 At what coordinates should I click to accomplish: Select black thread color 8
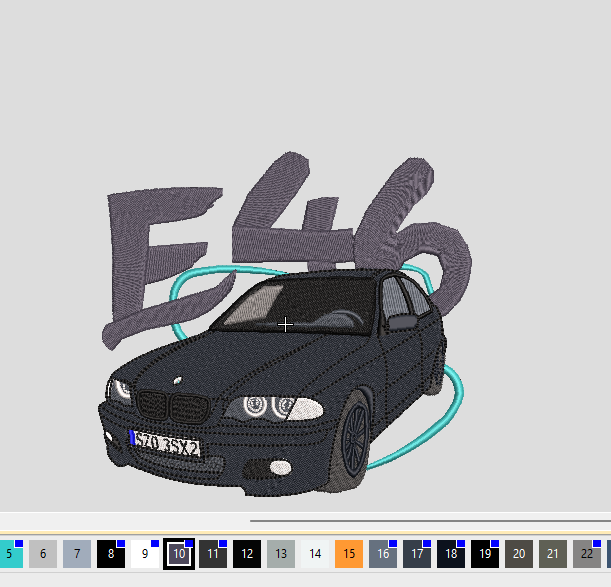click(x=111, y=553)
